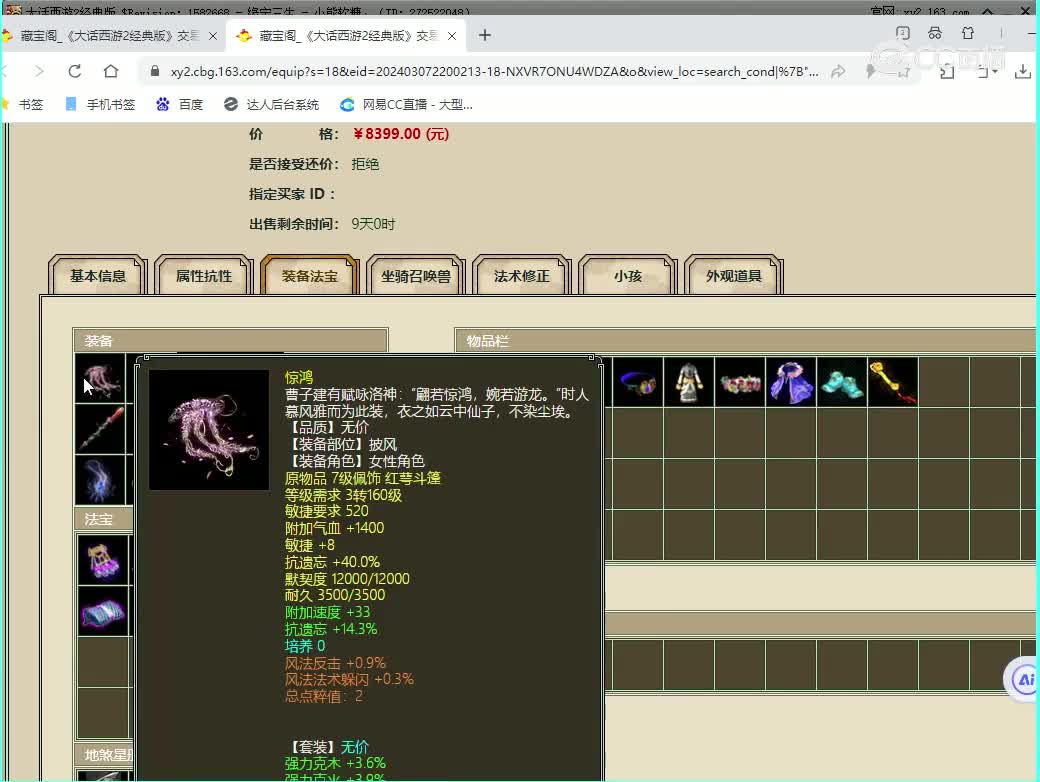Click the 法宝 section header
Viewport: 1040px width, 782px height.
(x=104, y=519)
